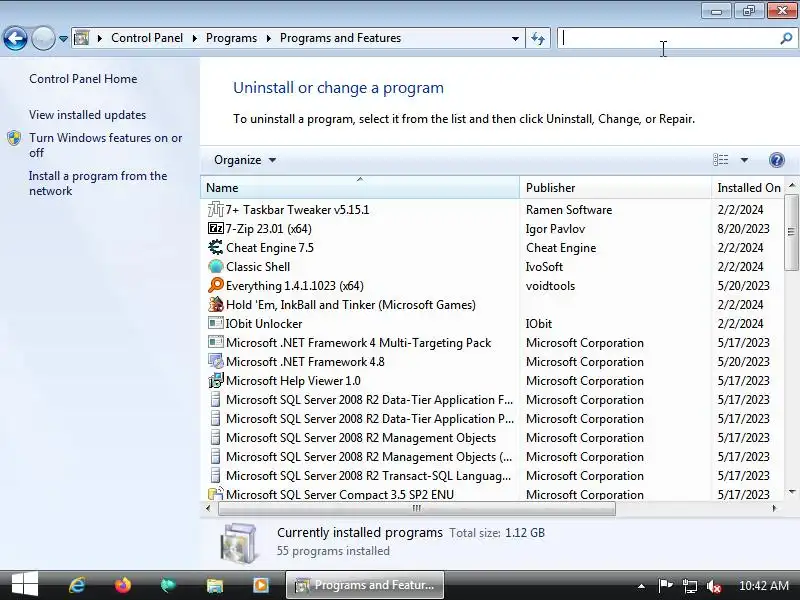Open the recent pages dropdown arrow
This screenshot has height=600, width=800.
(63, 38)
